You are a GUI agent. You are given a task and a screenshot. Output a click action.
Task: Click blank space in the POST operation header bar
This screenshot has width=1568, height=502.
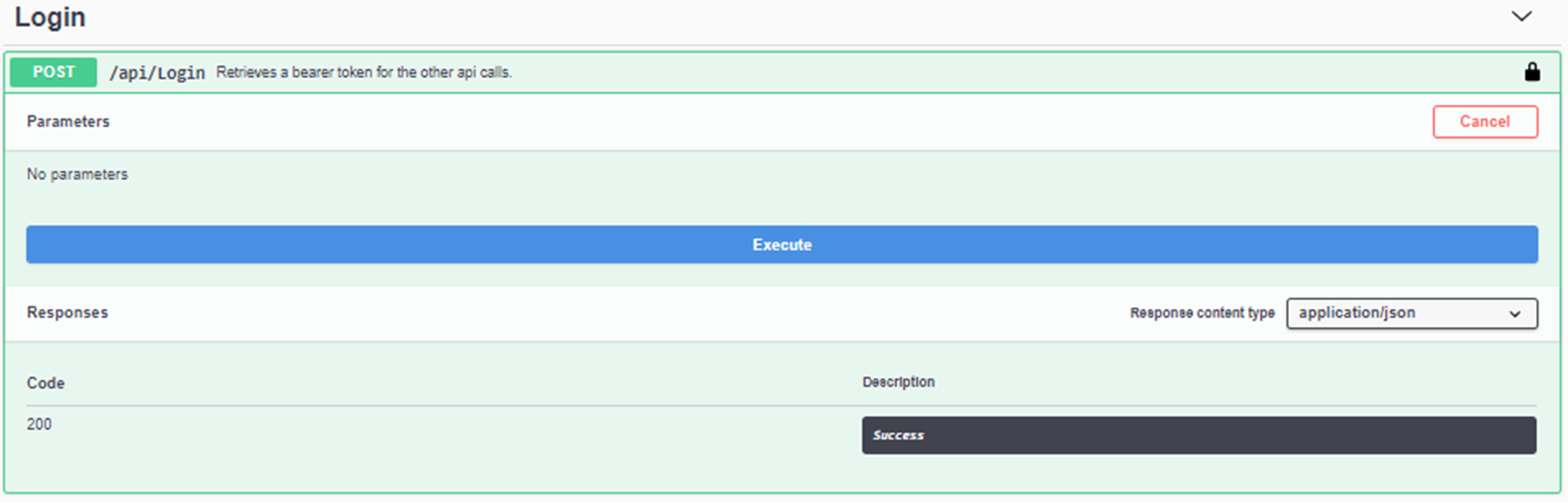click(x=967, y=72)
